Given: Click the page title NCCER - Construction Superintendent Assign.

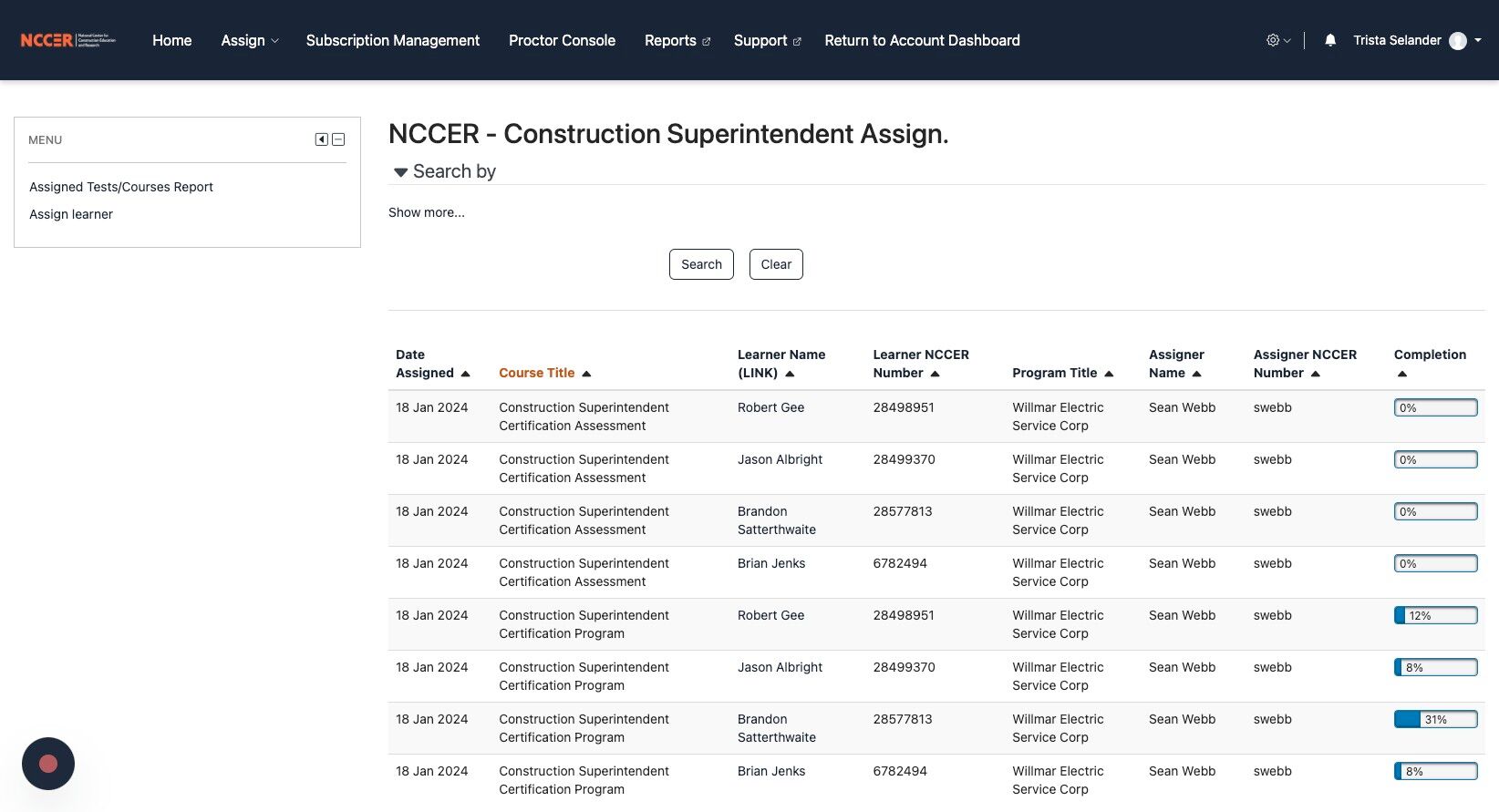Looking at the screenshot, I should click(x=668, y=134).
